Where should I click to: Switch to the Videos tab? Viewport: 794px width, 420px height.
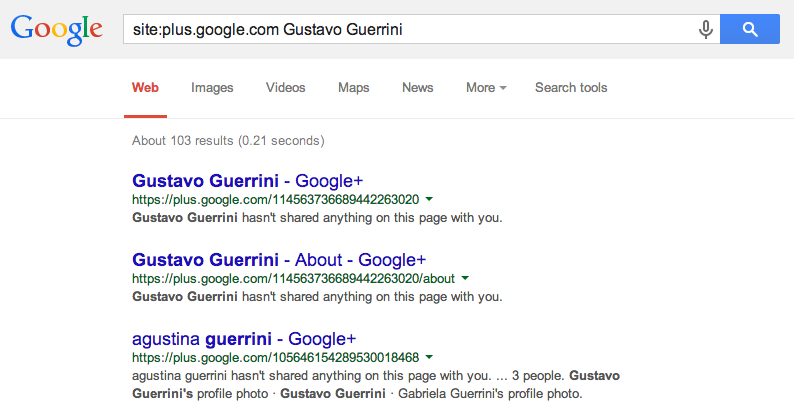[286, 88]
